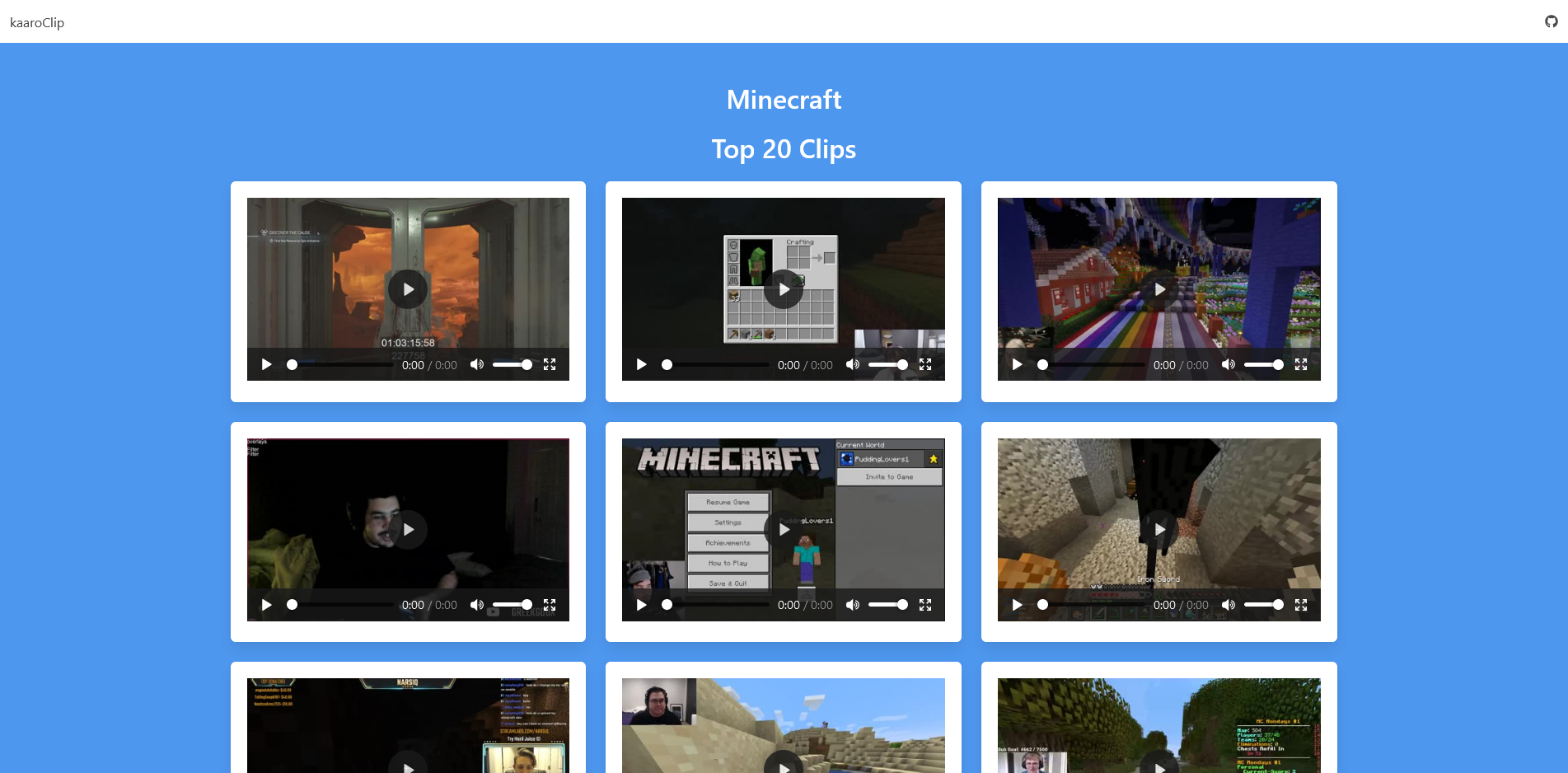The width and height of the screenshot is (1568, 773).
Task: Enter fullscreen on crafting inventory clip
Action: tap(925, 364)
